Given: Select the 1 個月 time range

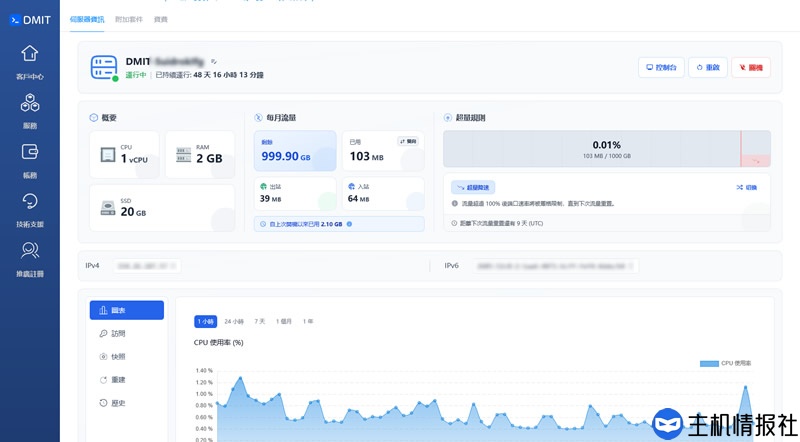Looking at the screenshot, I should 284,322.
